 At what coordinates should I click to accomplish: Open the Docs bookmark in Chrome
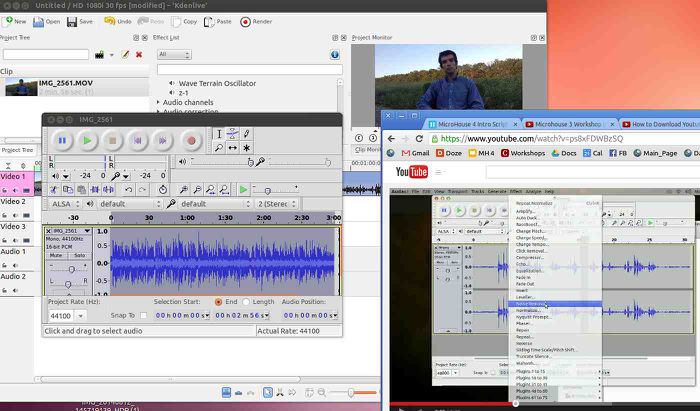point(564,153)
